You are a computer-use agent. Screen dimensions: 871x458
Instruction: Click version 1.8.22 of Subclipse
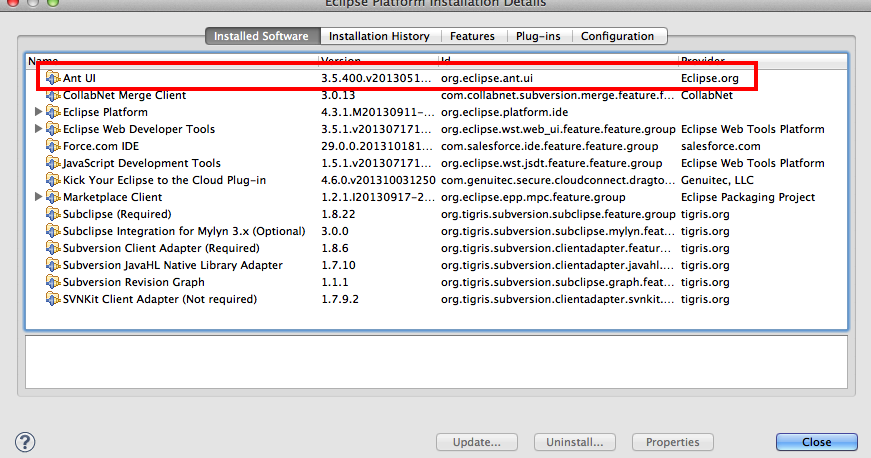[338, 214]
